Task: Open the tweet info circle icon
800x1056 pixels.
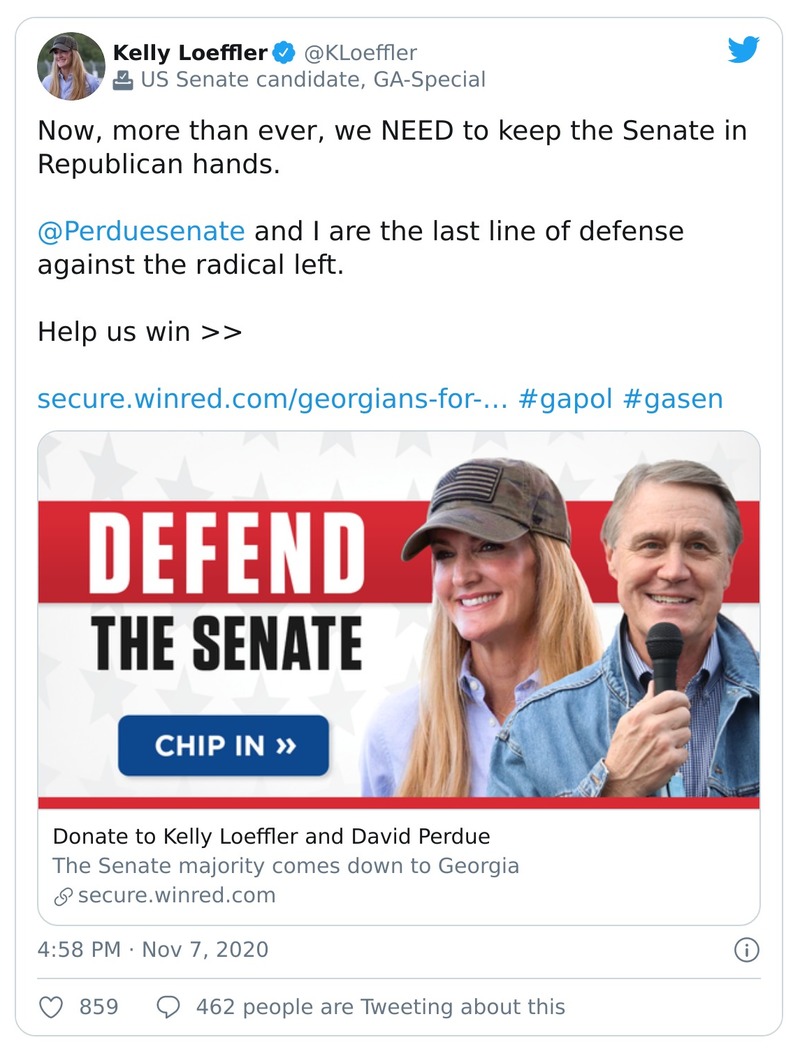Action: tap(746, 949)
